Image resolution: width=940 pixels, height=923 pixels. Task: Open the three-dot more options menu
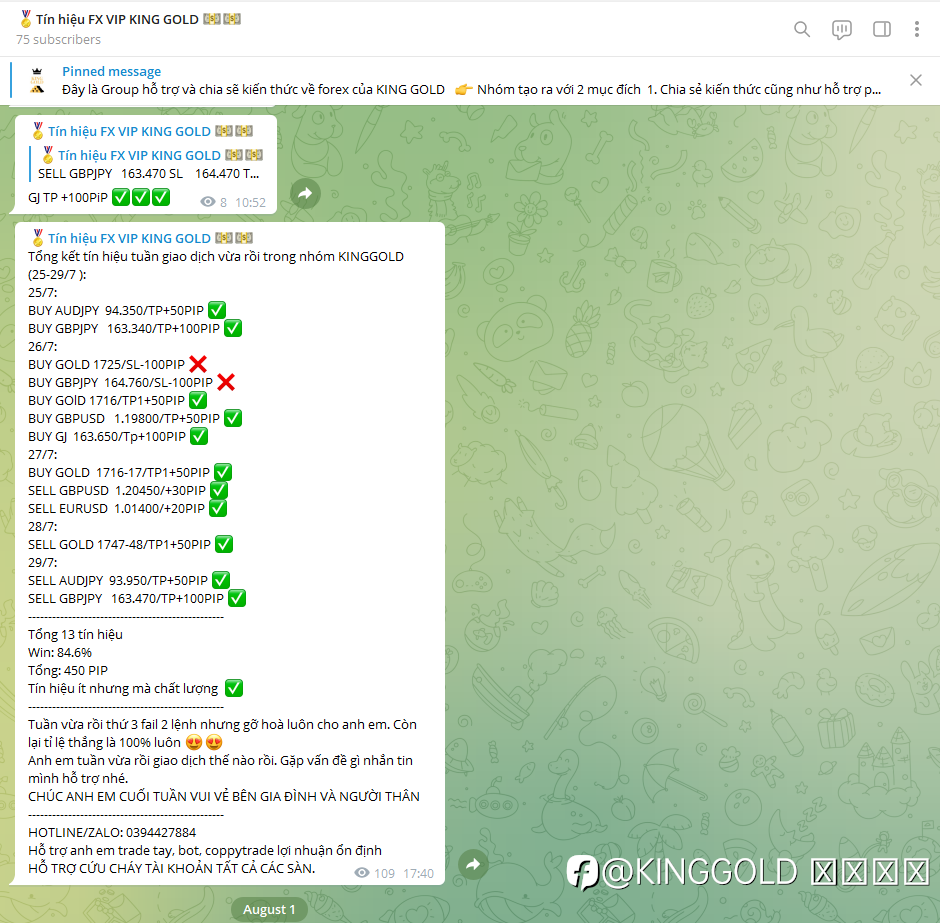(x=917, y=29)
